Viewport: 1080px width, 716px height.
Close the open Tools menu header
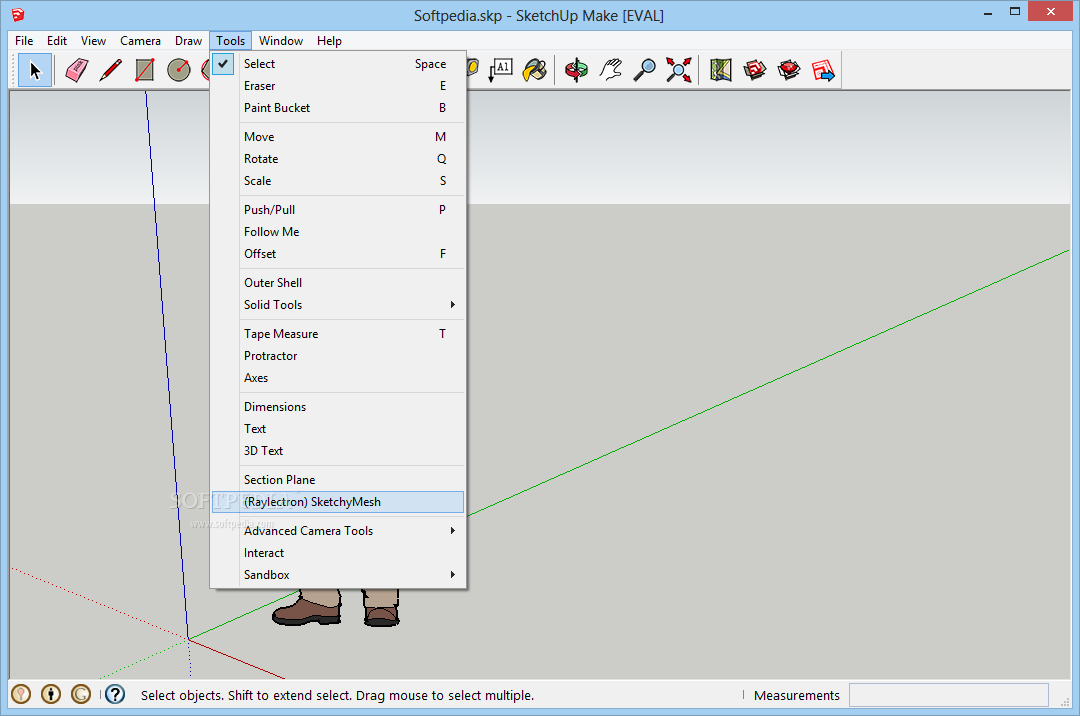point(231,41)
